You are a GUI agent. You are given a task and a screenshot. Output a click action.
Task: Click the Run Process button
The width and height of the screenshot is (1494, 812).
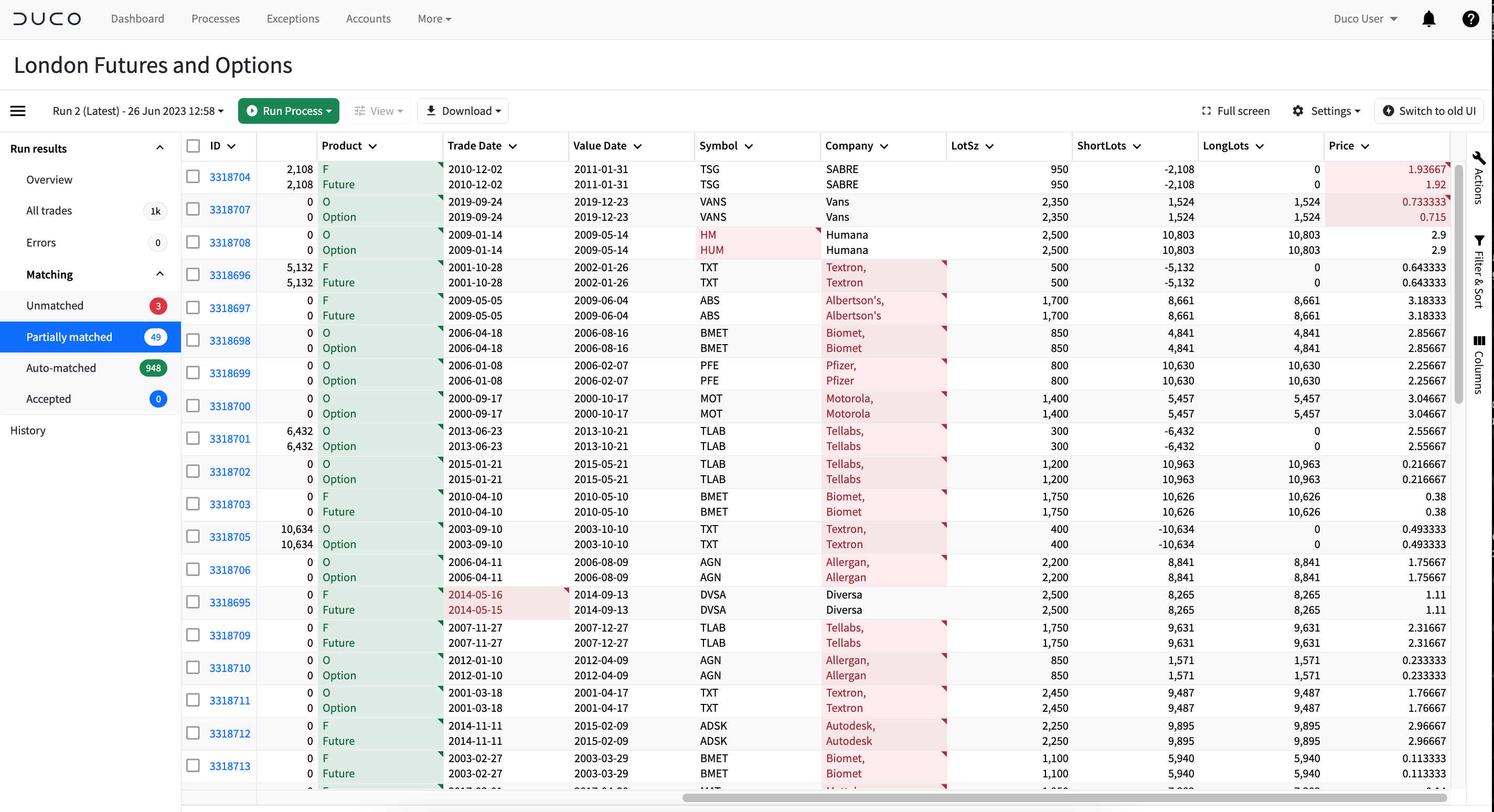(288, 111)
